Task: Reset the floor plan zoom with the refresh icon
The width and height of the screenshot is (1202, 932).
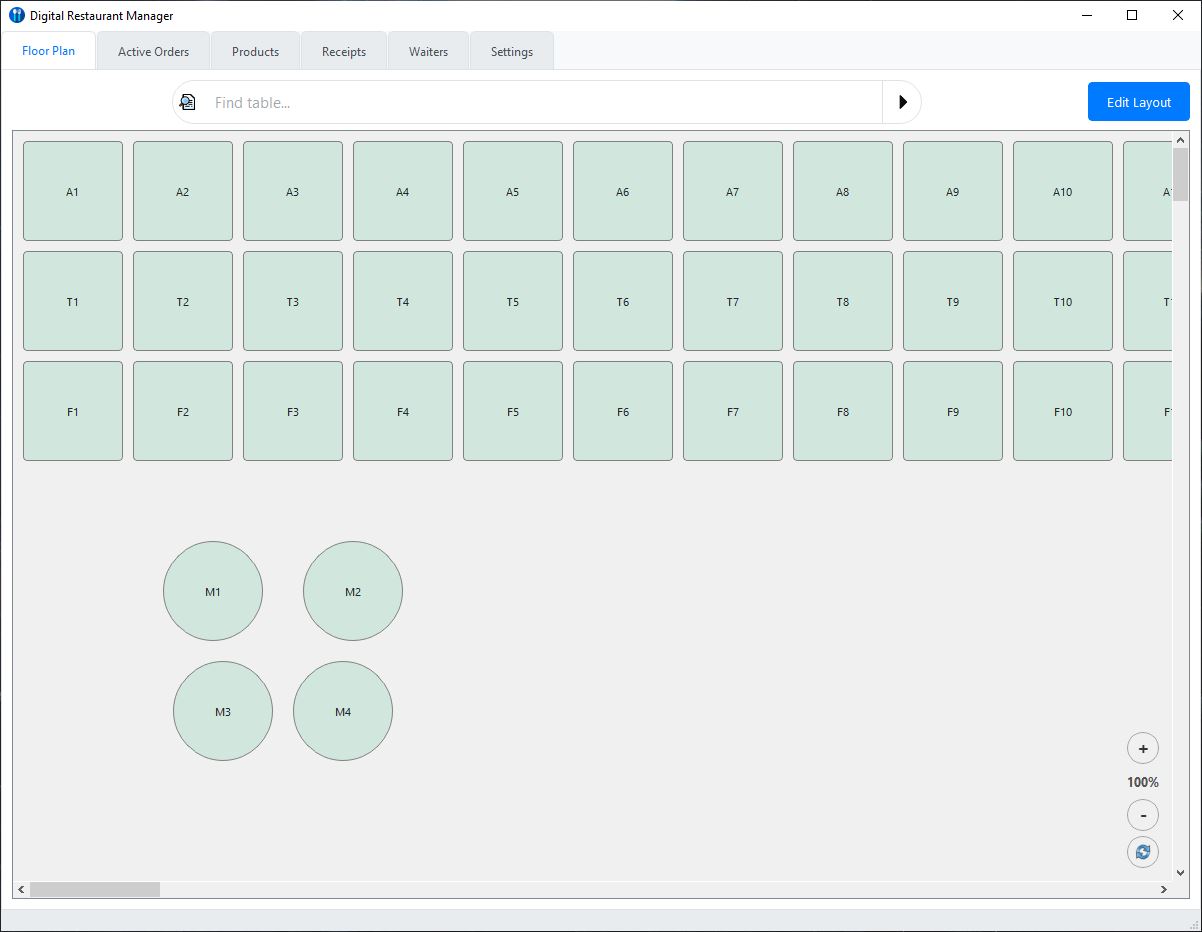Action: click(x=1142, y=852)
